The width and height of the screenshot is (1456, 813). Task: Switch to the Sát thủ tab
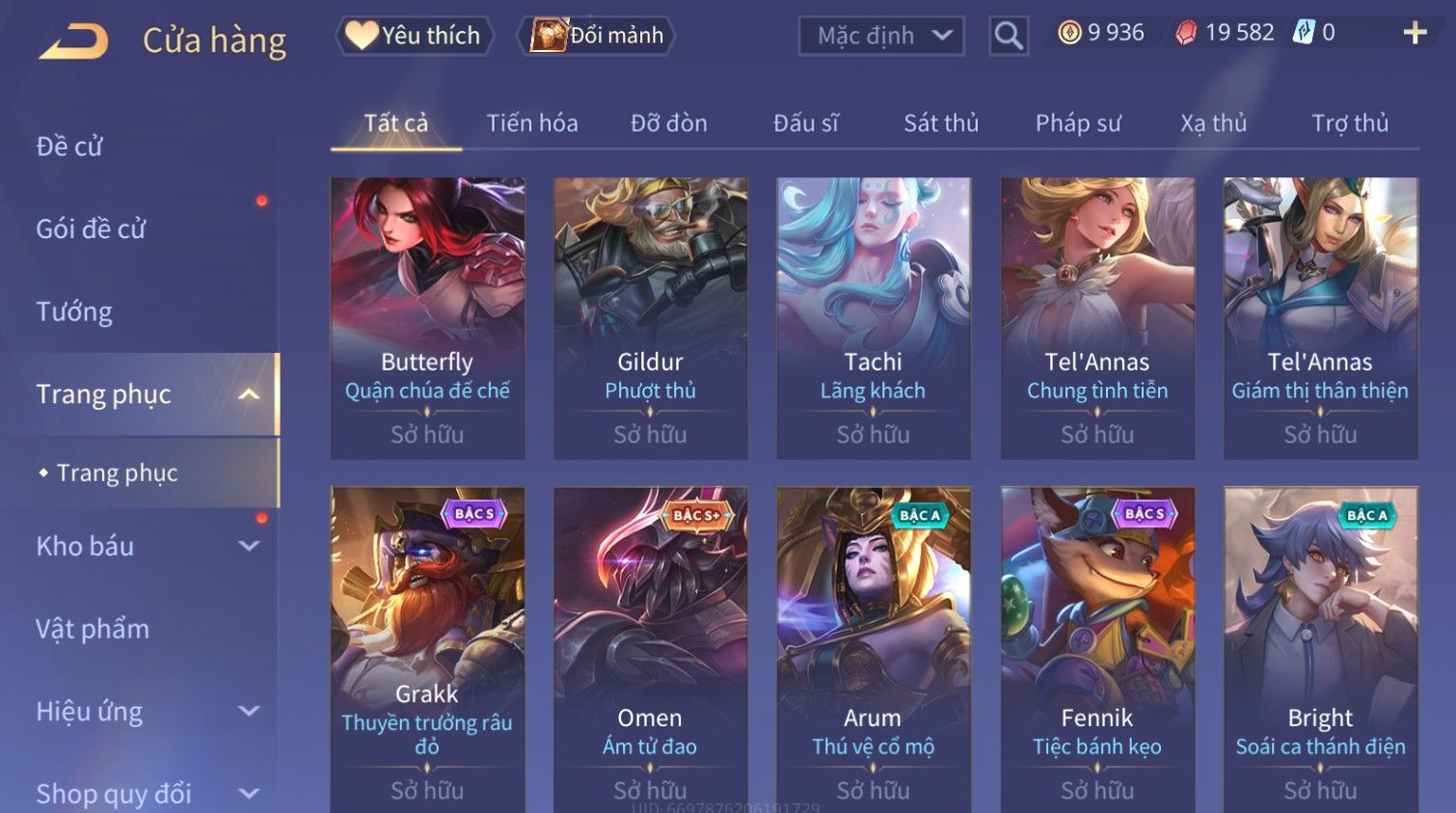pos(941,123)
